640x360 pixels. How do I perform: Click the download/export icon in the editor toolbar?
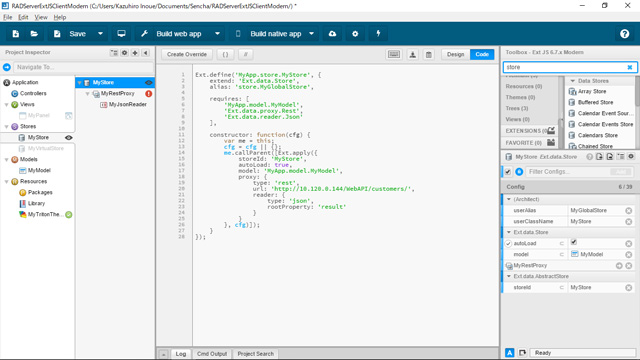point(413,54)
